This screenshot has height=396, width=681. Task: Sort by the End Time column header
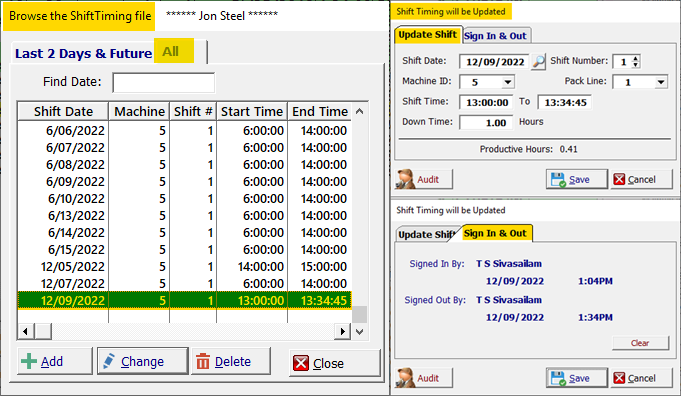point(320,112)
